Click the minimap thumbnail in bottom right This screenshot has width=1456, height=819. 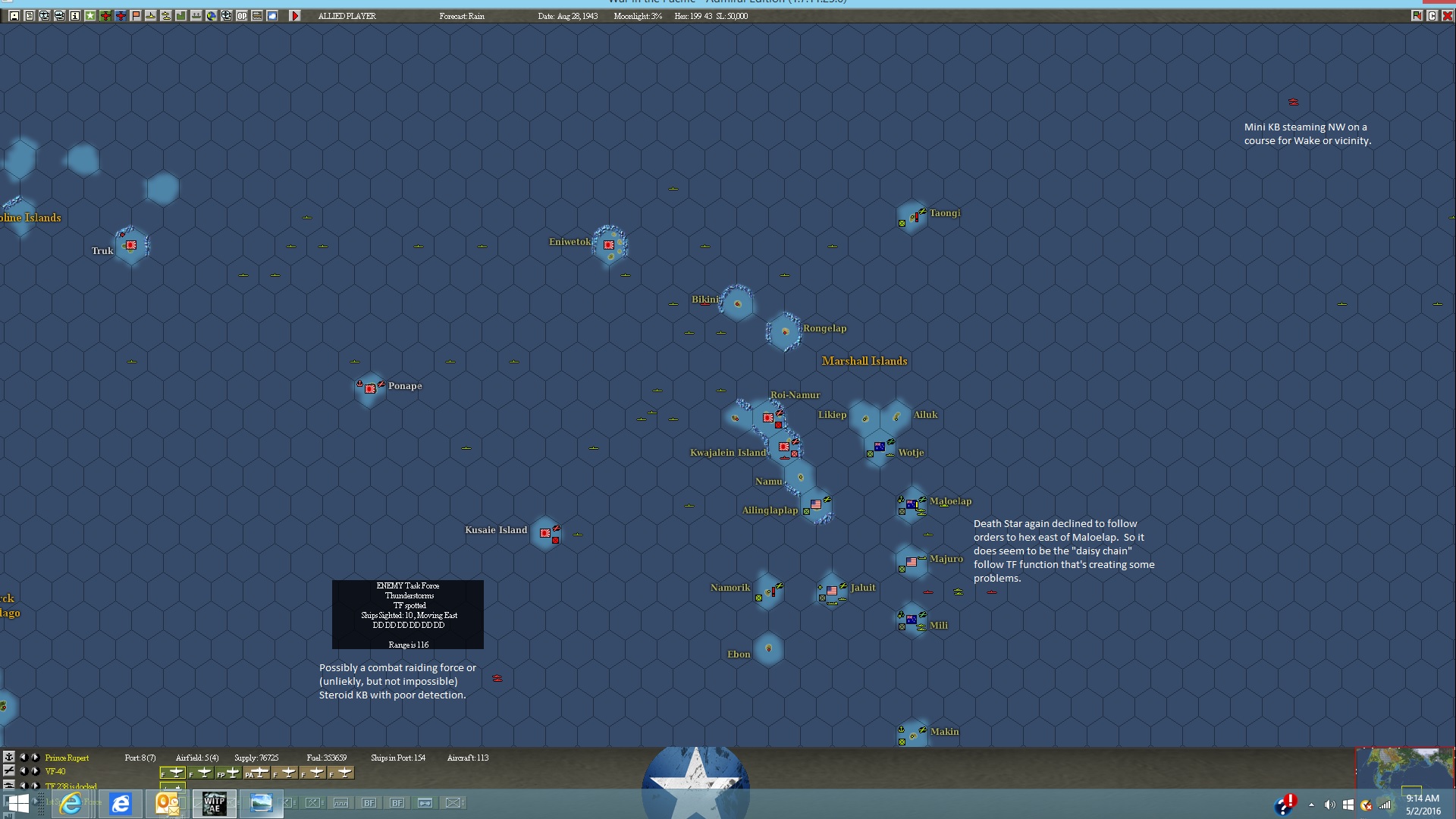point(1404,770)
